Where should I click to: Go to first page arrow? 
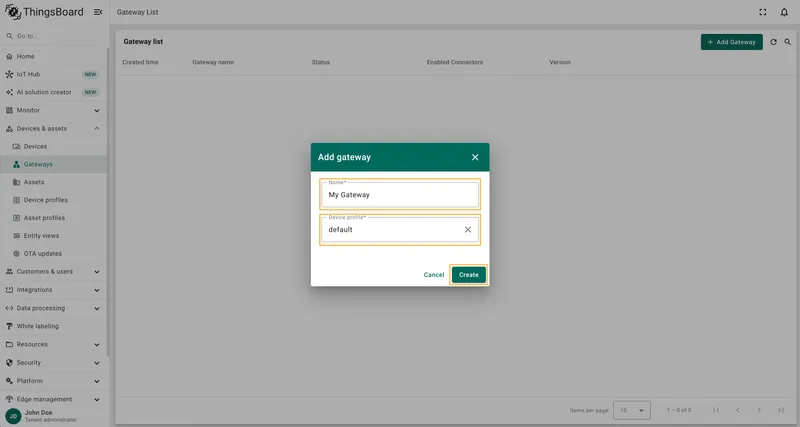point(716,410)
